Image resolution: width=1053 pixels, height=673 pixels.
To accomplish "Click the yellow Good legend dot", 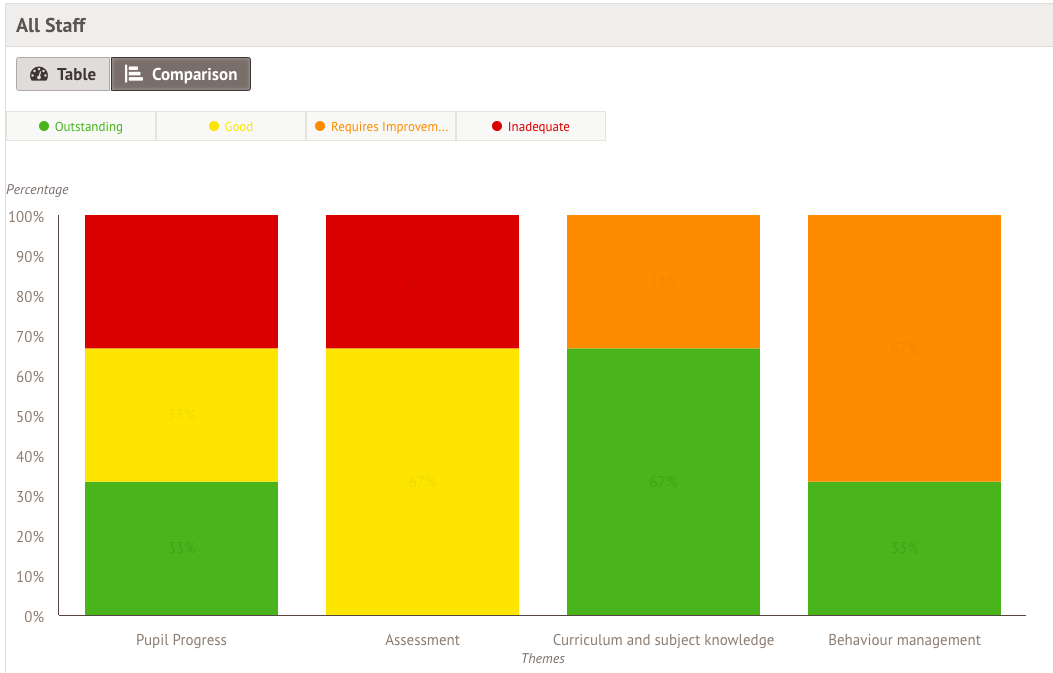I will [x=214, y=127].
